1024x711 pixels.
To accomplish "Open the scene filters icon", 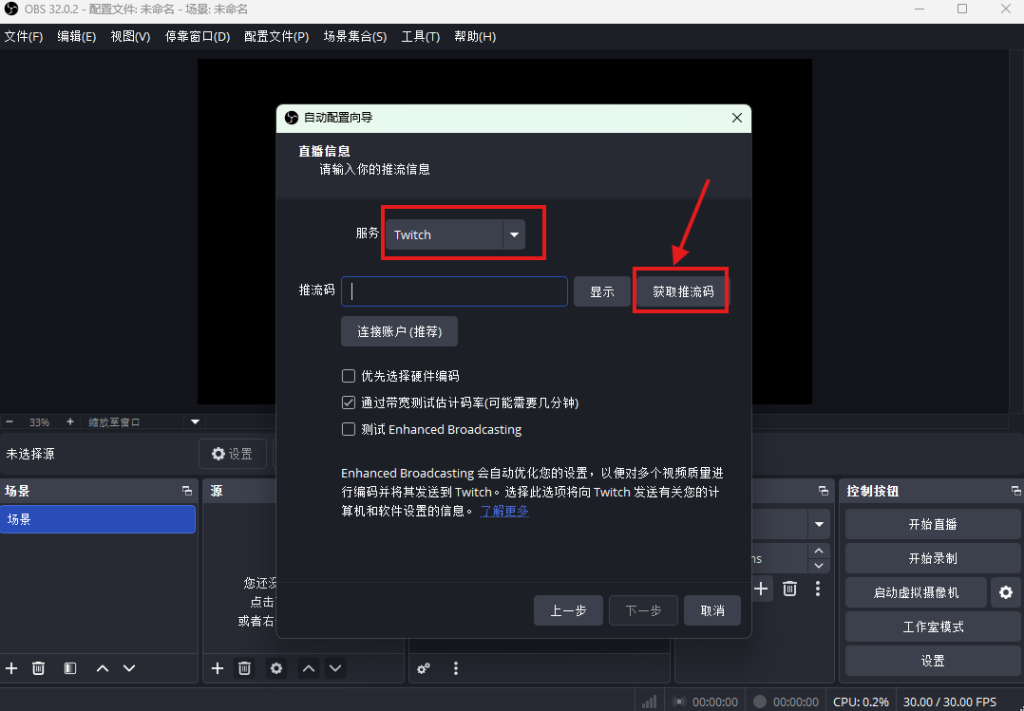I will pyautogui.click(x=70, y=668).
